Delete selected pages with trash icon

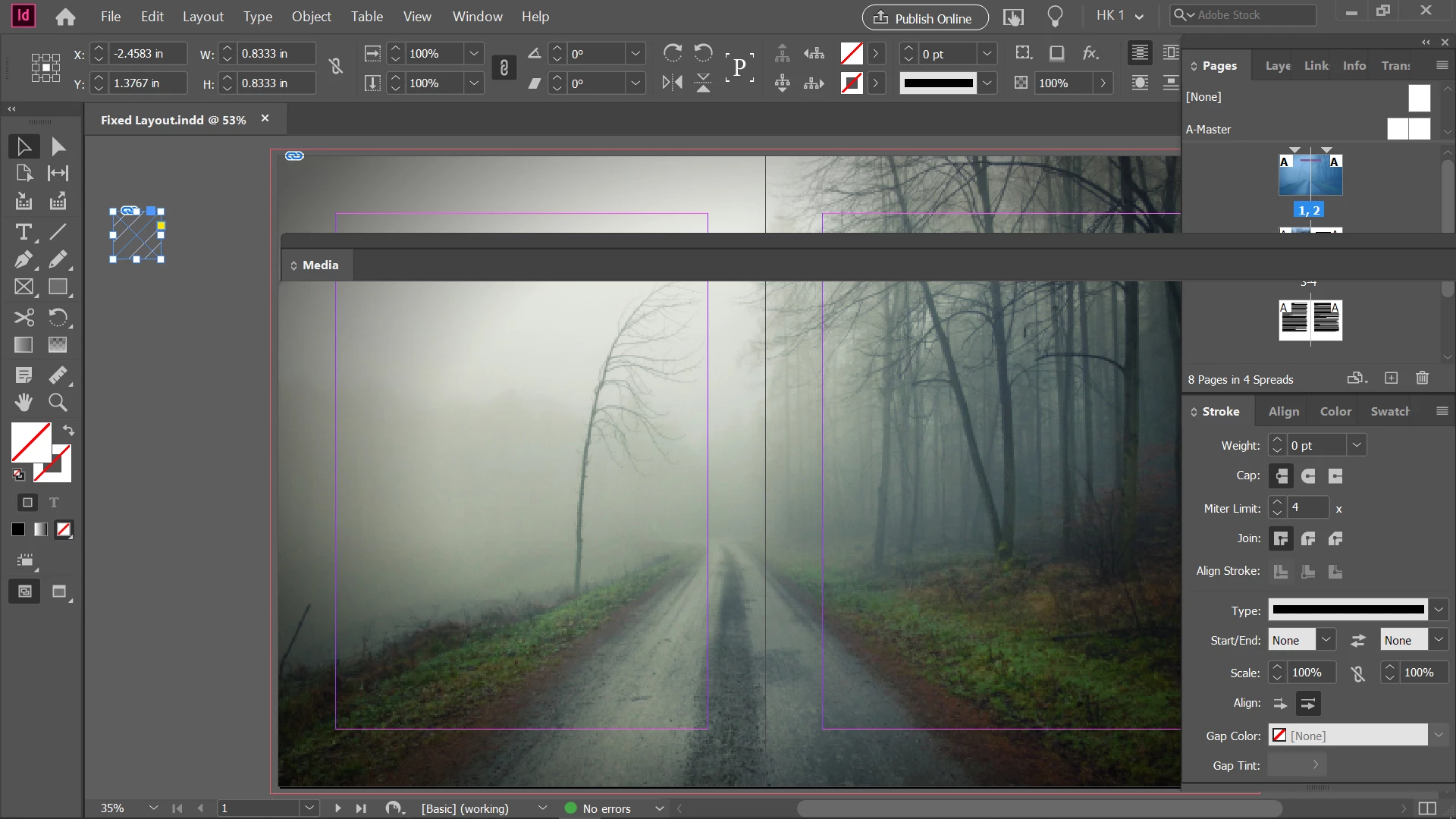pyautogui.click(x=1422, y=378)
